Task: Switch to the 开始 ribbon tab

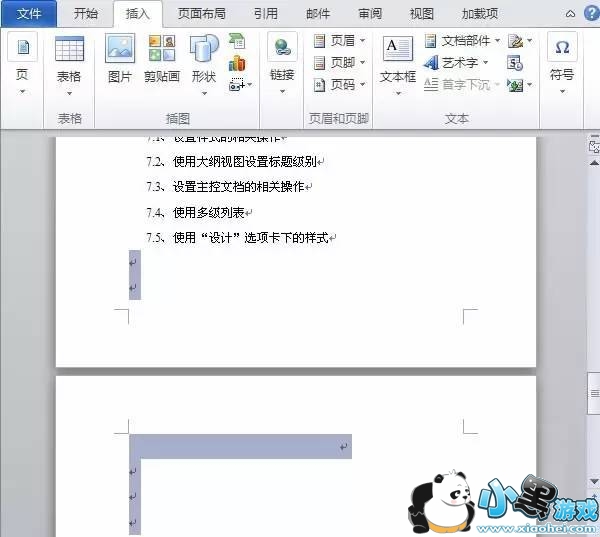Action: (86, 14)
